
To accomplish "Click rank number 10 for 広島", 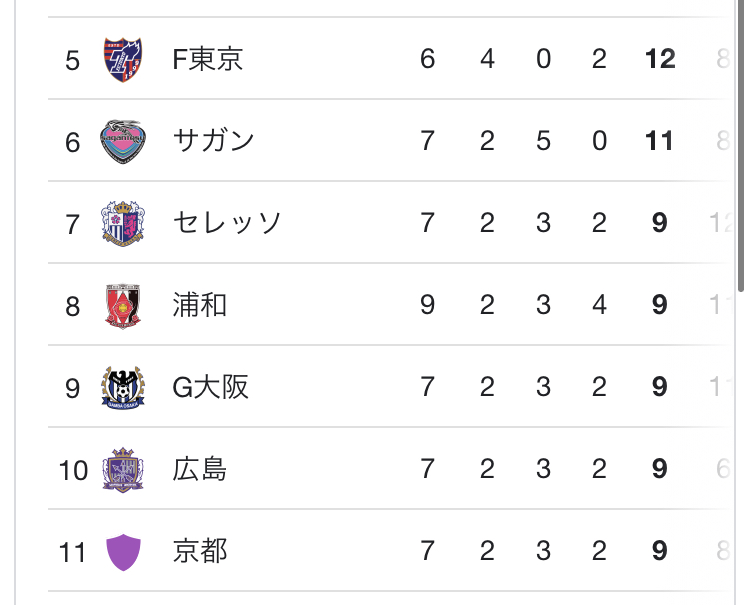I will click(x=73, y=469).
